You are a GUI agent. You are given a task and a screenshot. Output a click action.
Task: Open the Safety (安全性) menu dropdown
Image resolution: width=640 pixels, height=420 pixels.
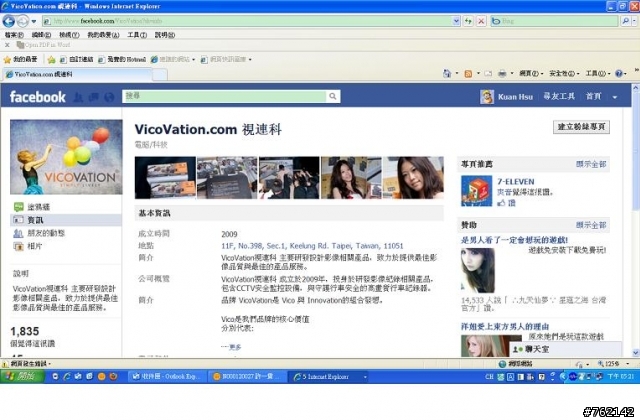(563, 73)
